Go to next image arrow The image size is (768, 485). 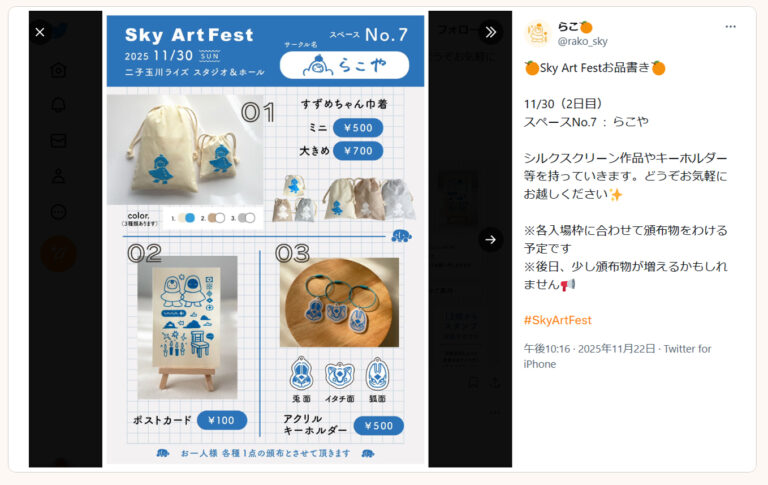[x=490, y=240]
